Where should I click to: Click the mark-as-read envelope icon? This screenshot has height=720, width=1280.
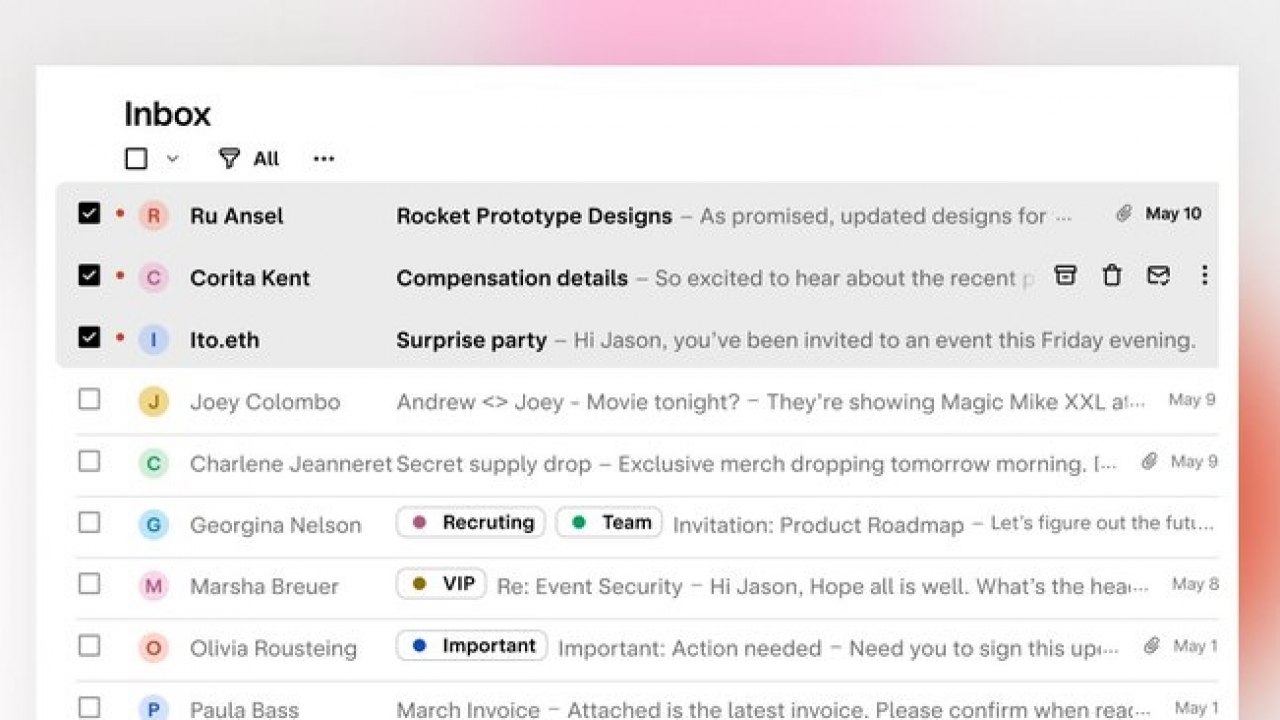point(1158,276)
